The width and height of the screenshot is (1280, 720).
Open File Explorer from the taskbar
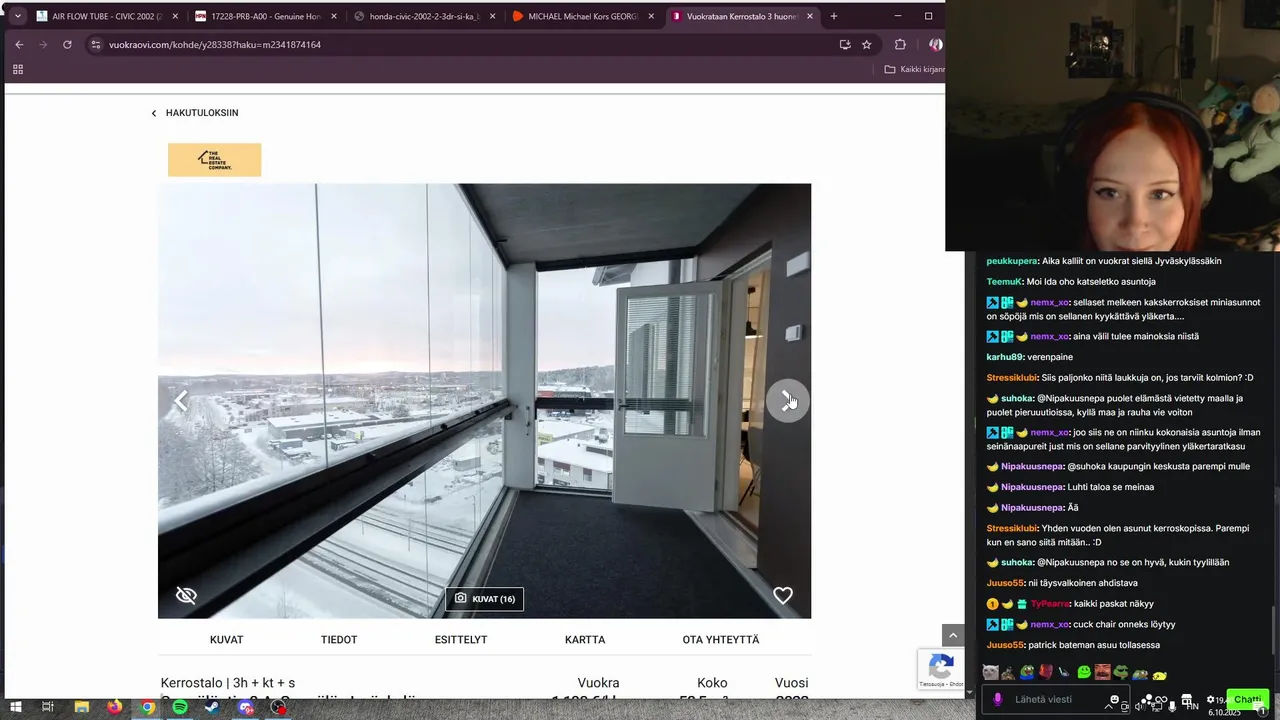(82, 707)
